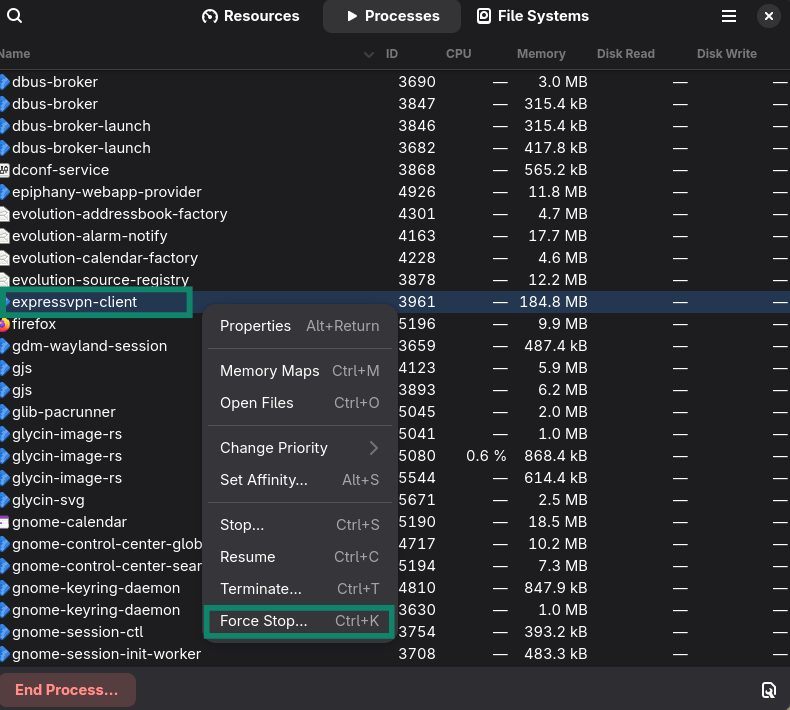Screen dimensions: 790x710
Task: Click the glib-pacrunner process icon
Action: pos(4,412)
